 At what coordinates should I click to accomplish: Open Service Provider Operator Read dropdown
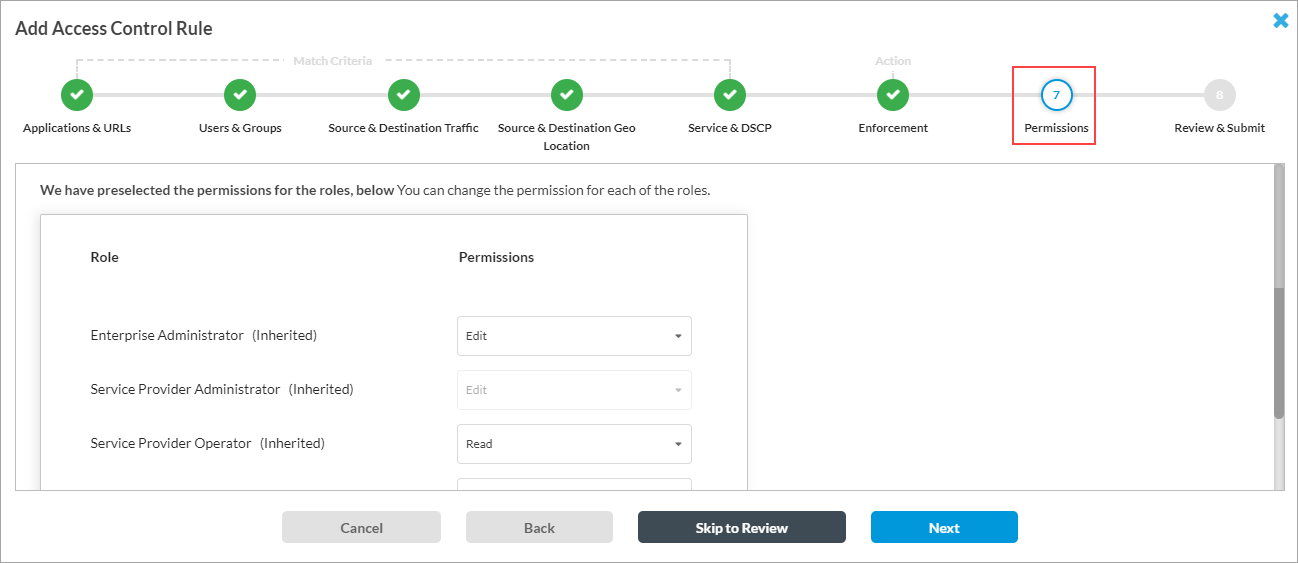[574, 444]
